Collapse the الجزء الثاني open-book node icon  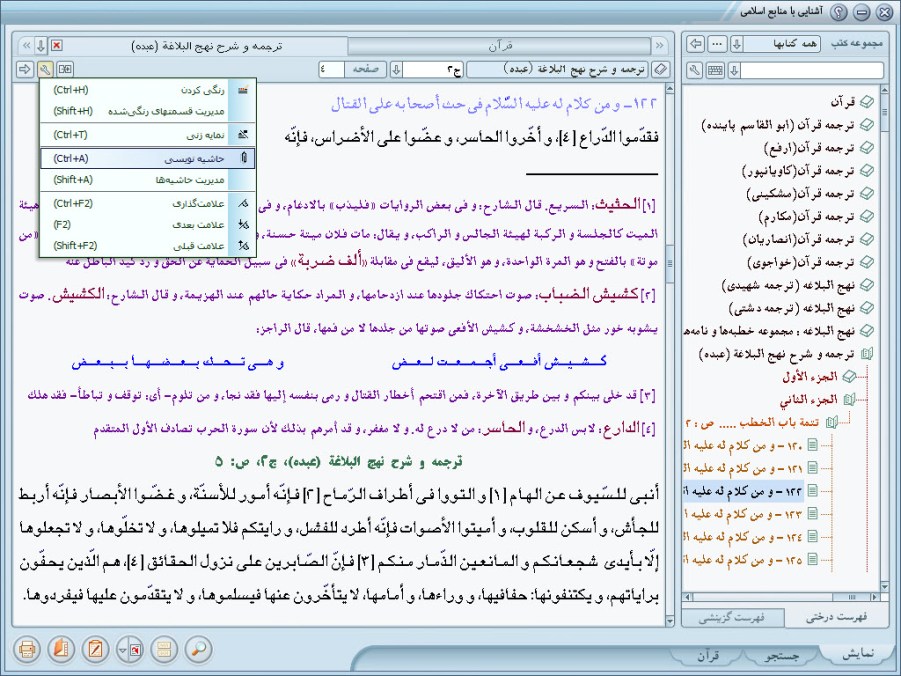[x=849, y=400]
